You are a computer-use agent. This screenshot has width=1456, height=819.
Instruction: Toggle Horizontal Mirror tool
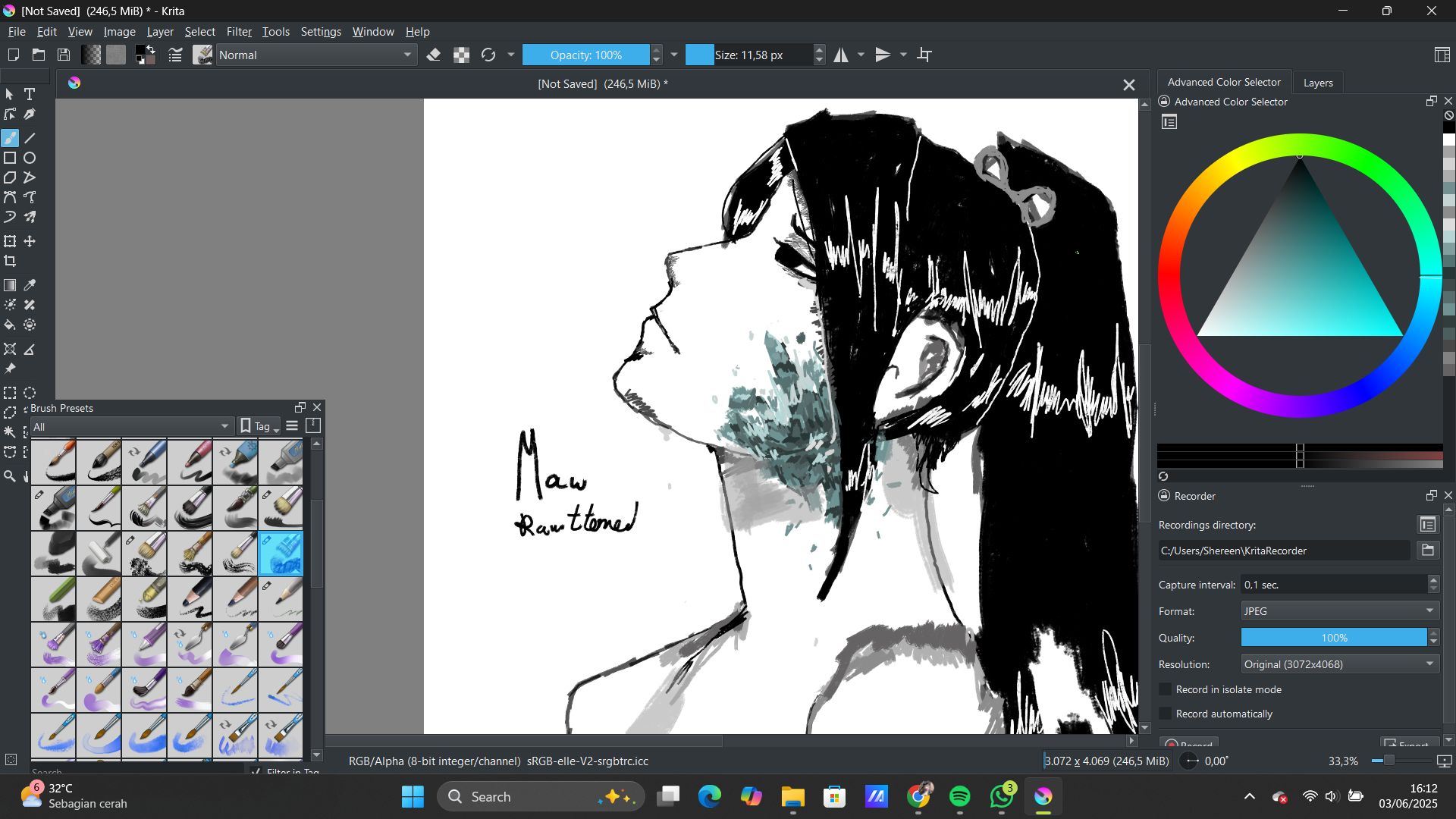841,55
